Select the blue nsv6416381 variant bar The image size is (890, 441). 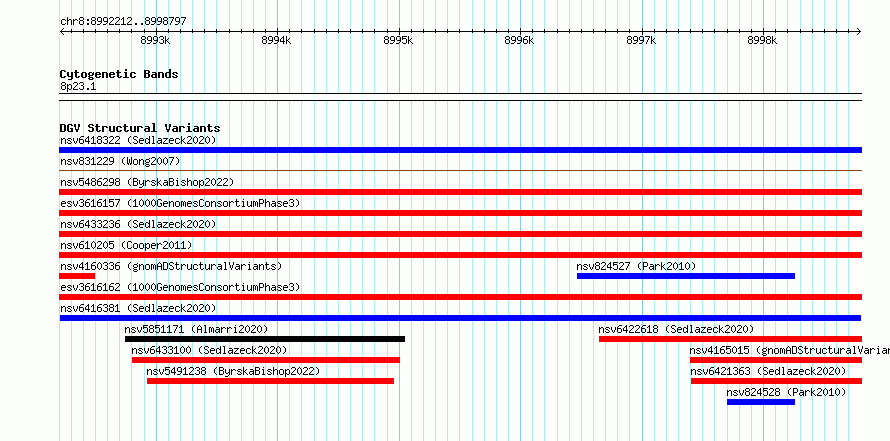coord(460,318)
